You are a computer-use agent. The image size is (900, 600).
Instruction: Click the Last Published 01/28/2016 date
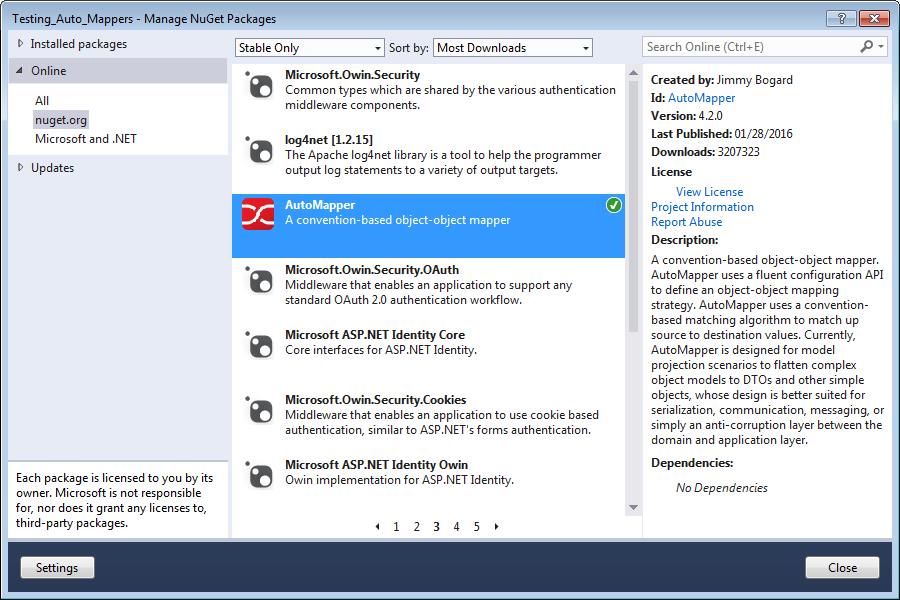(x=763, y=134)
